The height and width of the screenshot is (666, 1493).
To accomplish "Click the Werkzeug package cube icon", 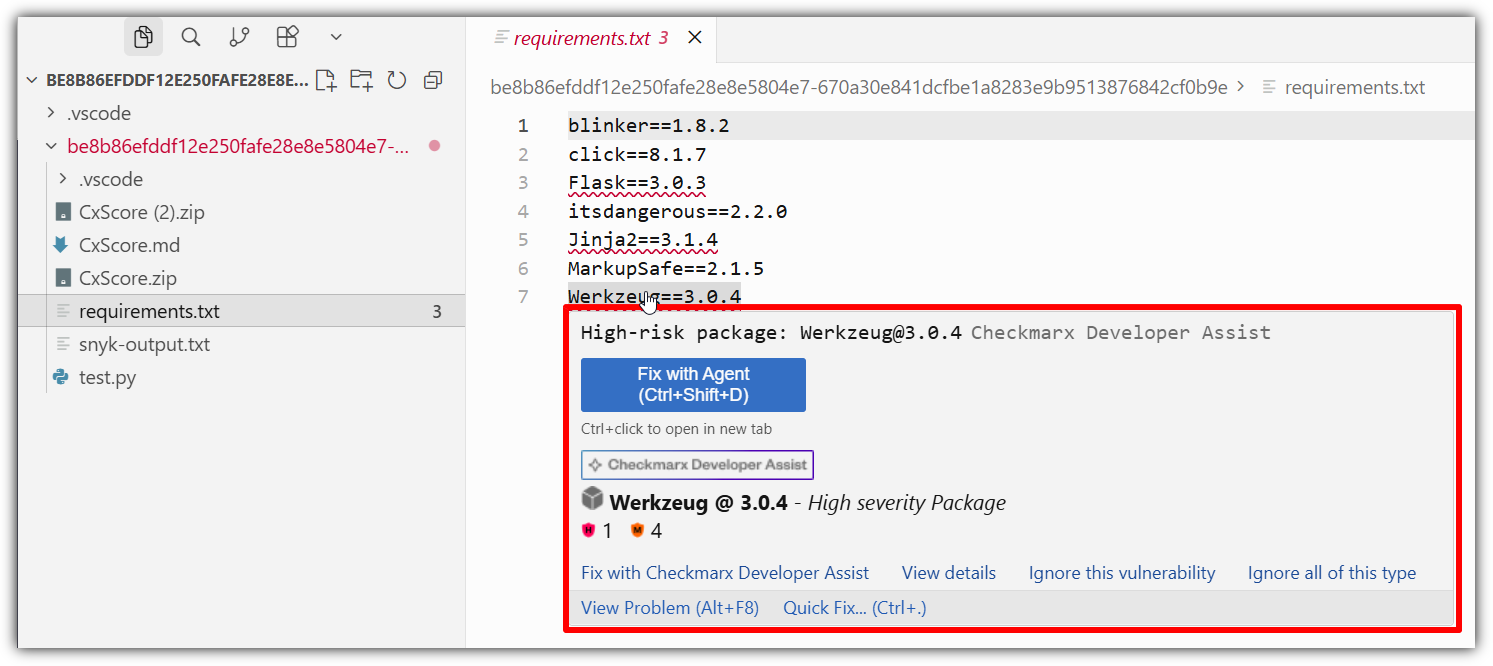I will pyautogui.click(x=593, y=499).
